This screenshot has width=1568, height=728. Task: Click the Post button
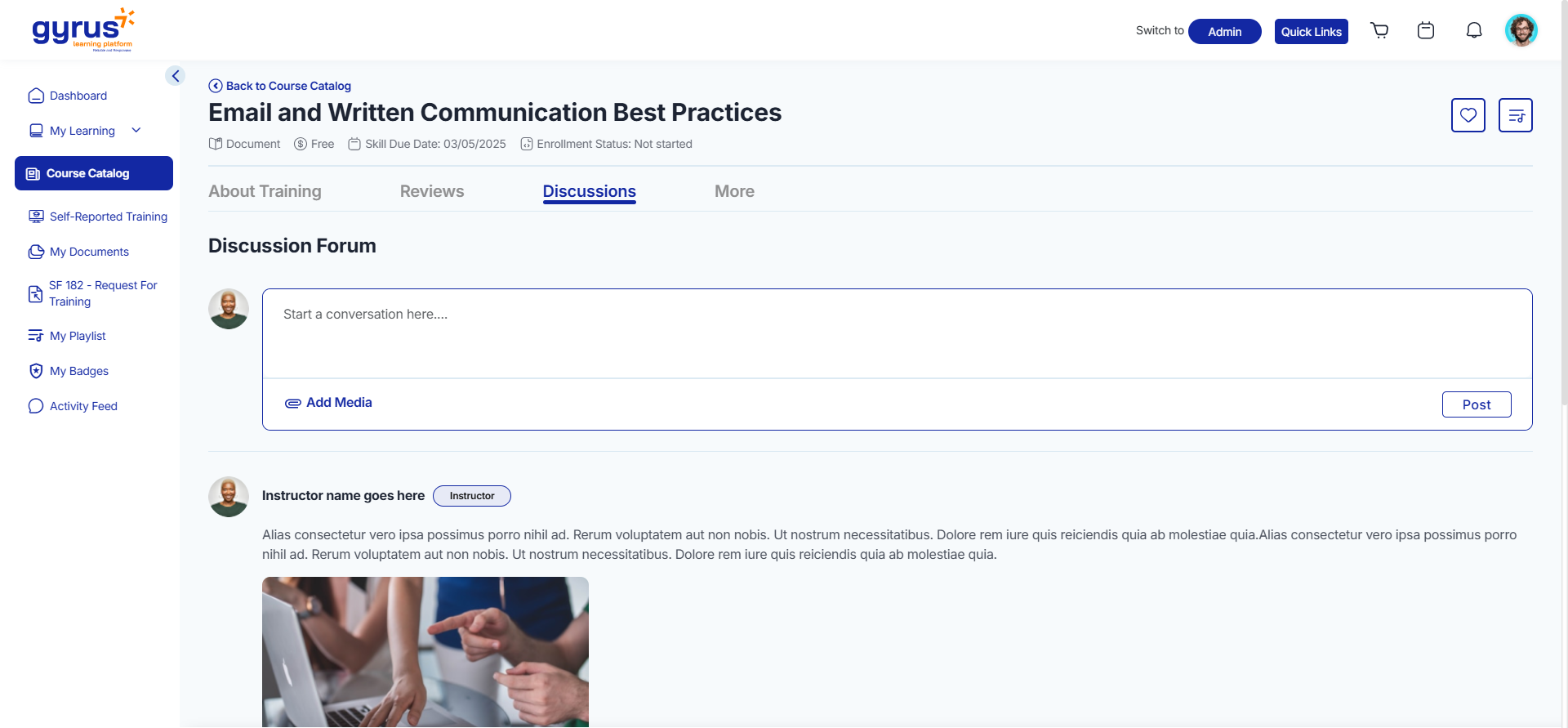[x=1476, y=404]
